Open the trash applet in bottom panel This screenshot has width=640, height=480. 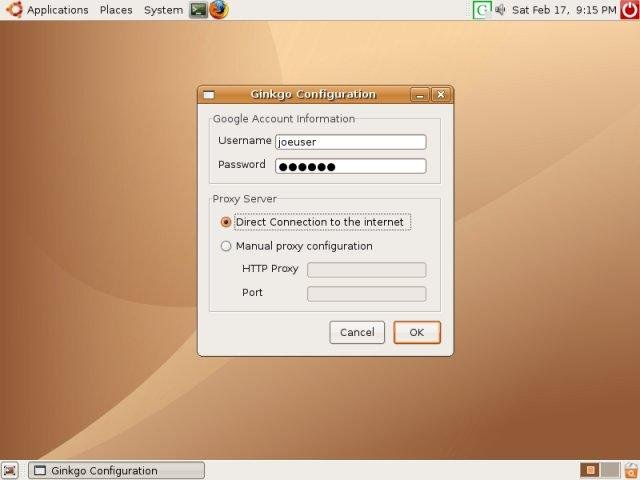click(x=631, y=470)
